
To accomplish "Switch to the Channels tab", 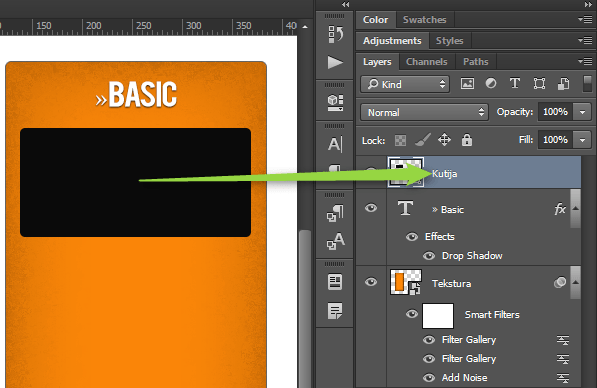I will 426,62.
